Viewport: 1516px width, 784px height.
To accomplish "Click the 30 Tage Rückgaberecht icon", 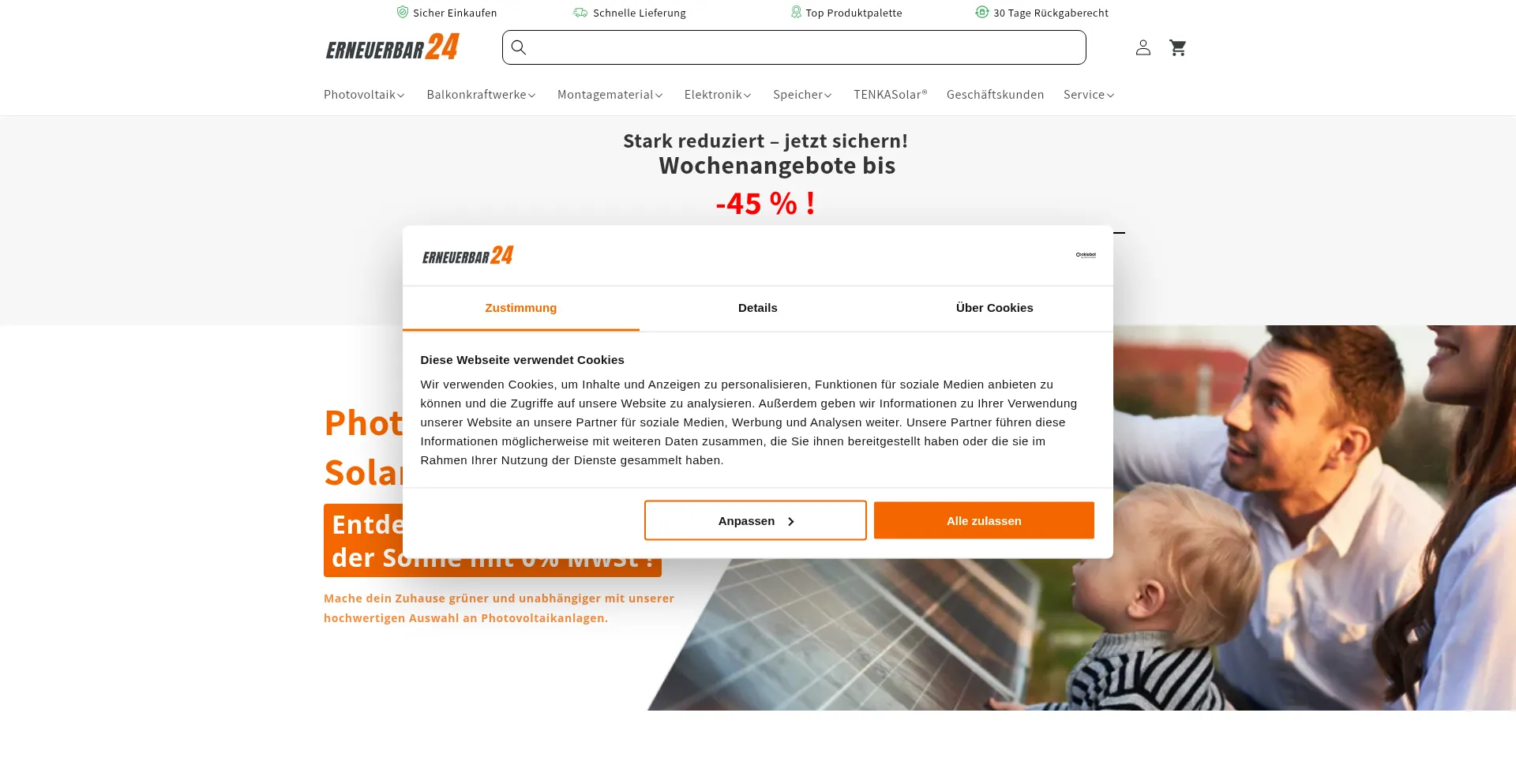I will pyautogui.click(x=981, y=12).
